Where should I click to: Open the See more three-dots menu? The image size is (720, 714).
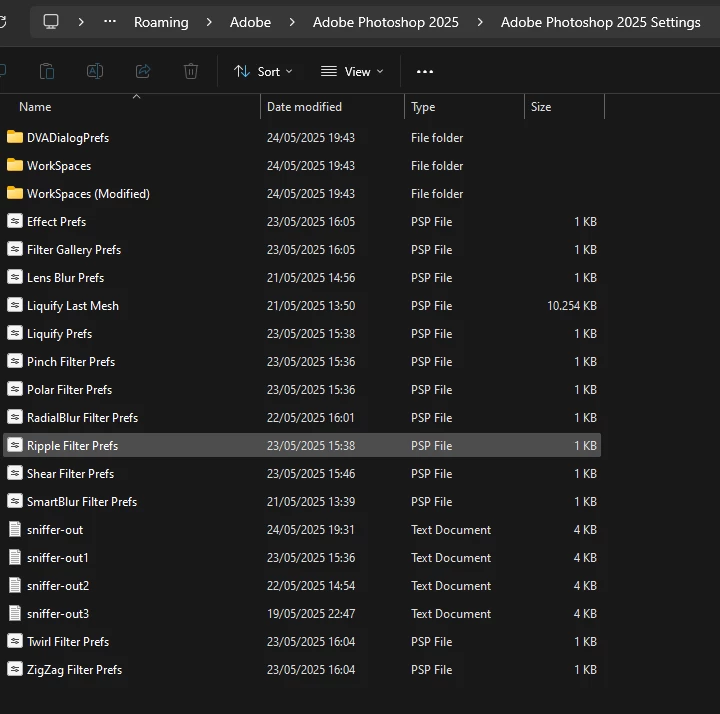click(x=425, y=72)
